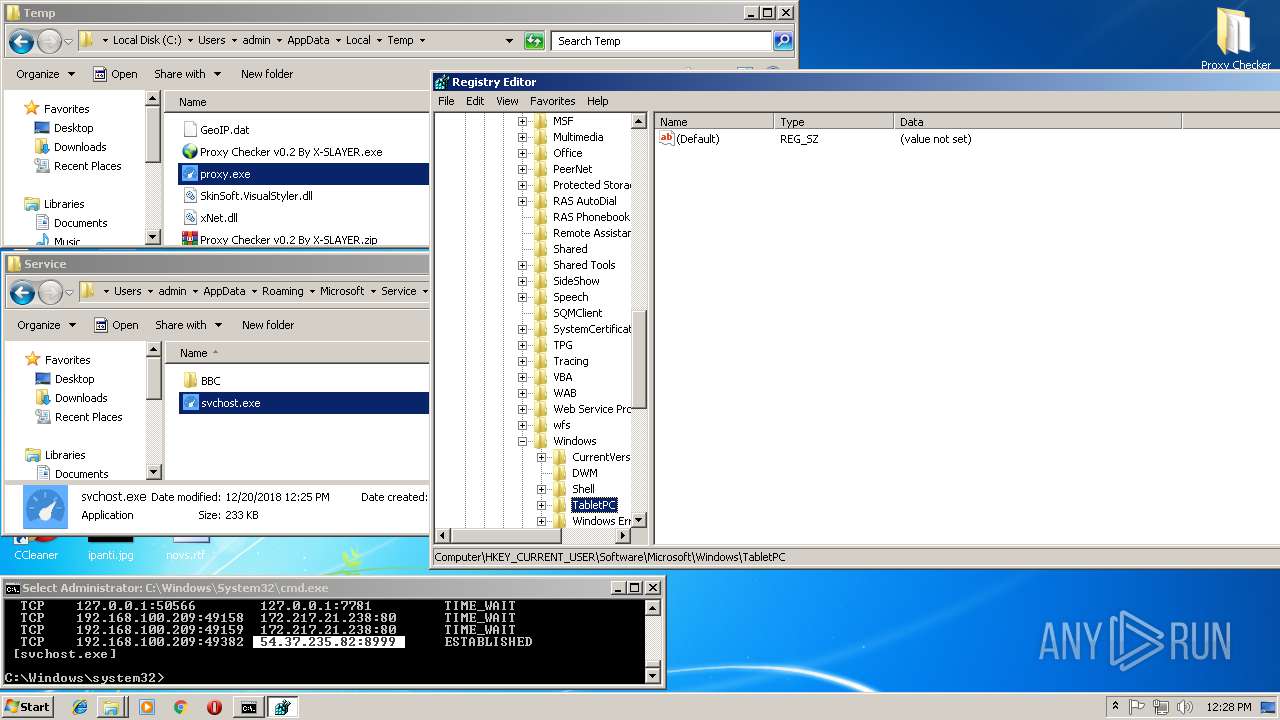Open Edit menu in Registry Editor

coord(475,101)
